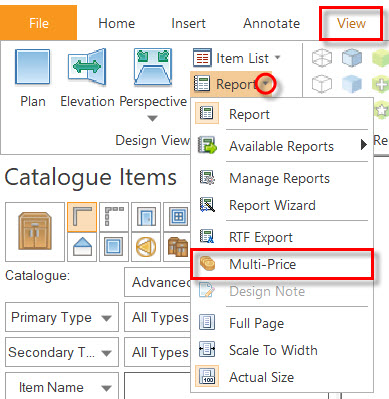
Task: Select the wireframe cube render icon
Action: pyautogui.click(x=322, y=57)
